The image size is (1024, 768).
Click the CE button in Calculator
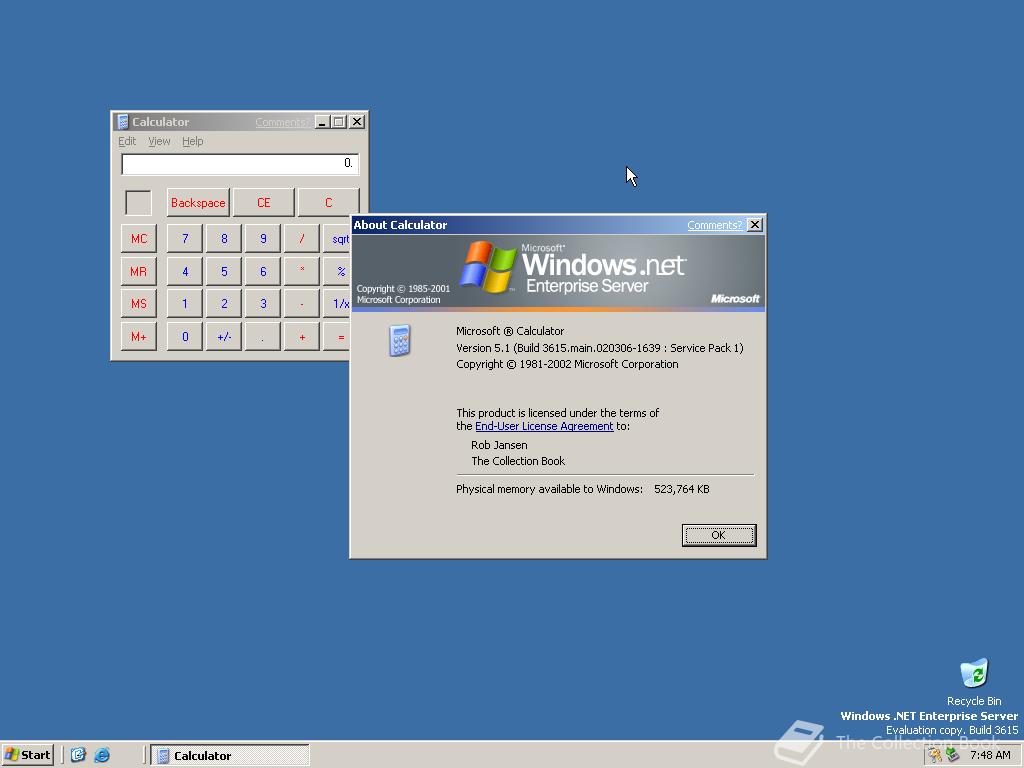coord(263,202)
